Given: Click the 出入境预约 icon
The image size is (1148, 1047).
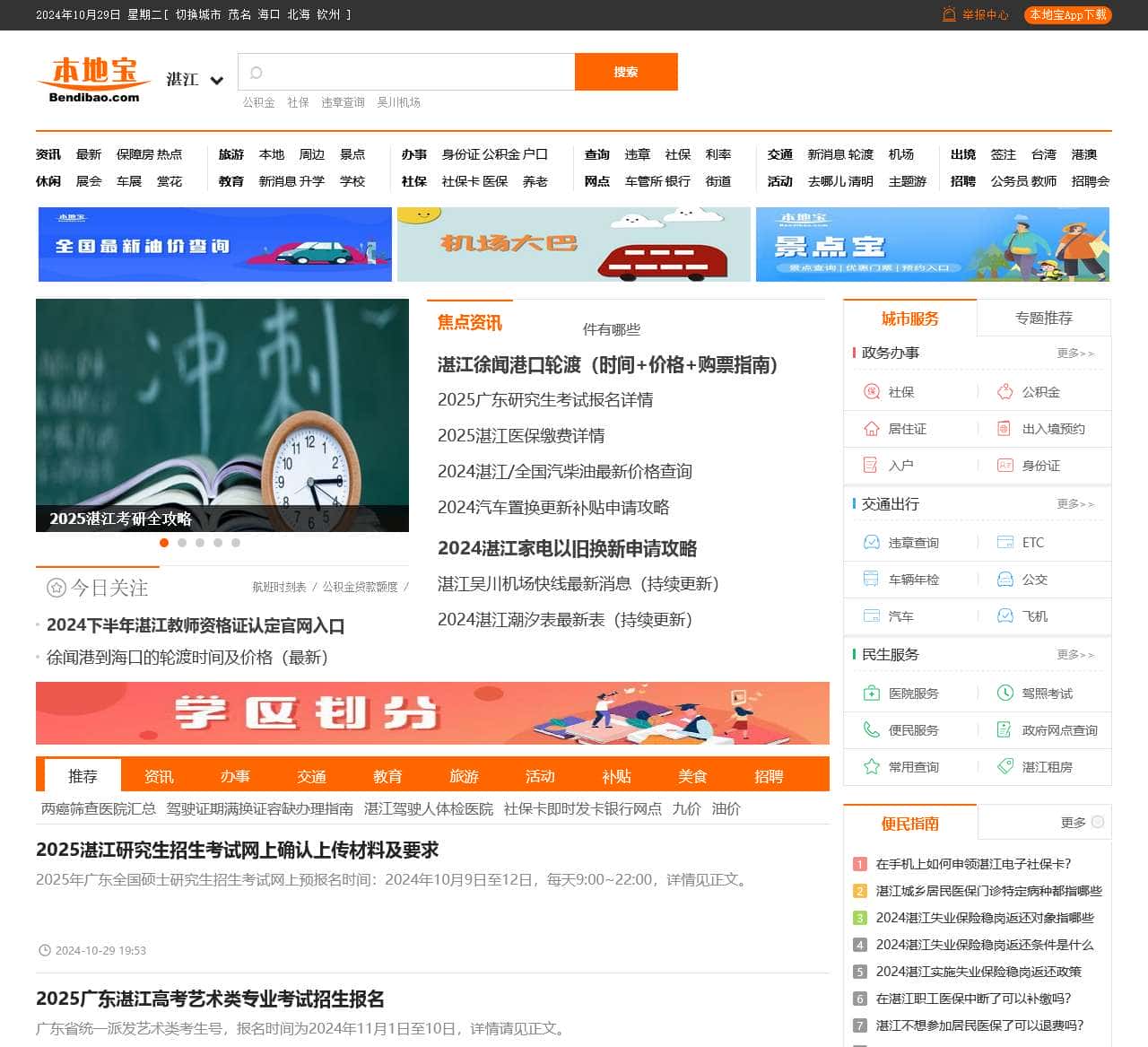Looking at the screenshot, I should [x=1005, y=428].
